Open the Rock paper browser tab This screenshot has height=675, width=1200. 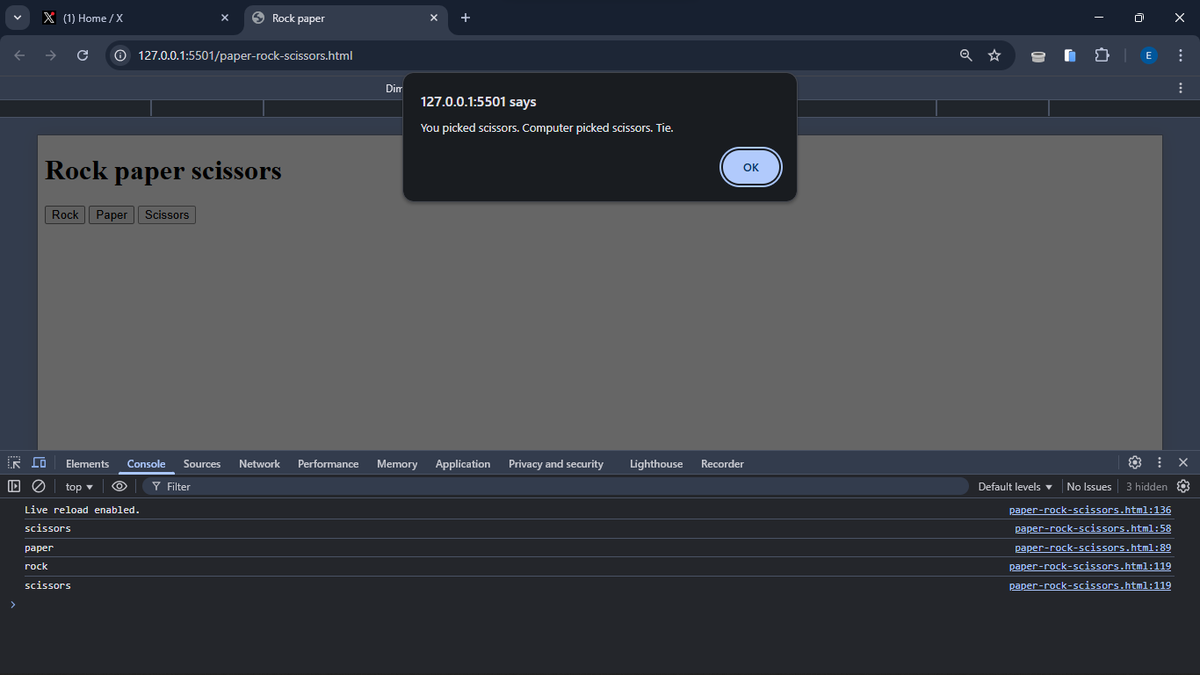click(330, 17)
